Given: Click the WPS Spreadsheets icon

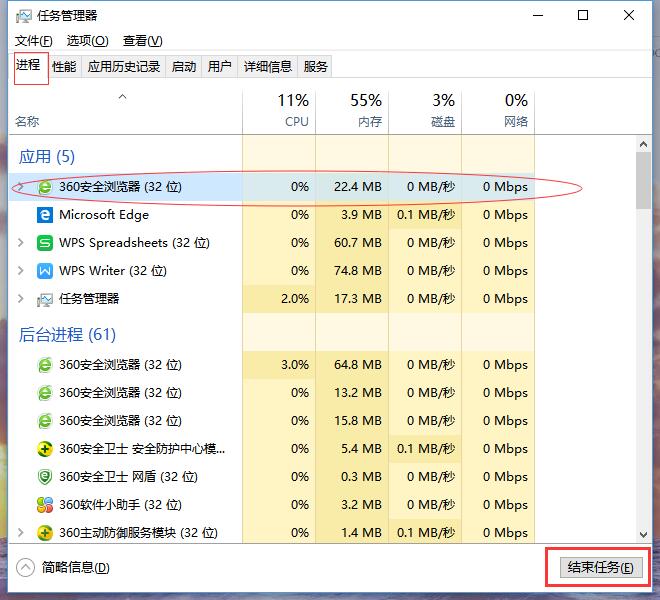Looking at the screenshot, I should pyautogui.click(x=45, y=243).
